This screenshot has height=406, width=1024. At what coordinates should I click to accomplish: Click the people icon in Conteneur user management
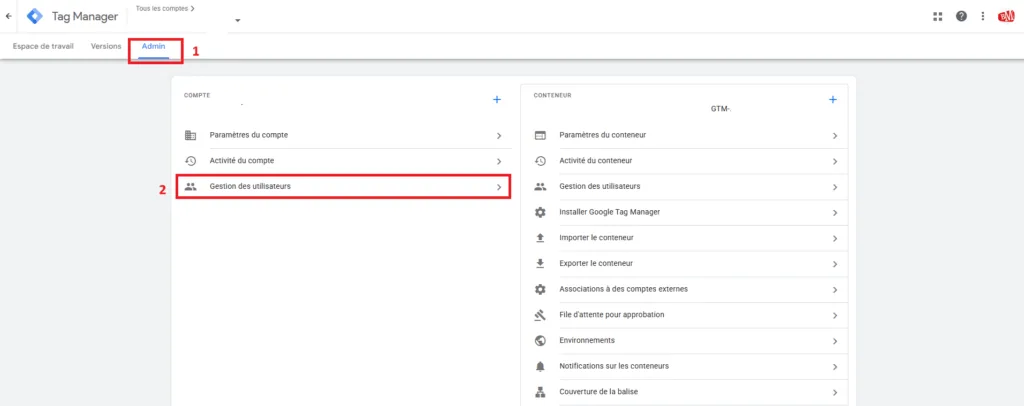[539, 186]
